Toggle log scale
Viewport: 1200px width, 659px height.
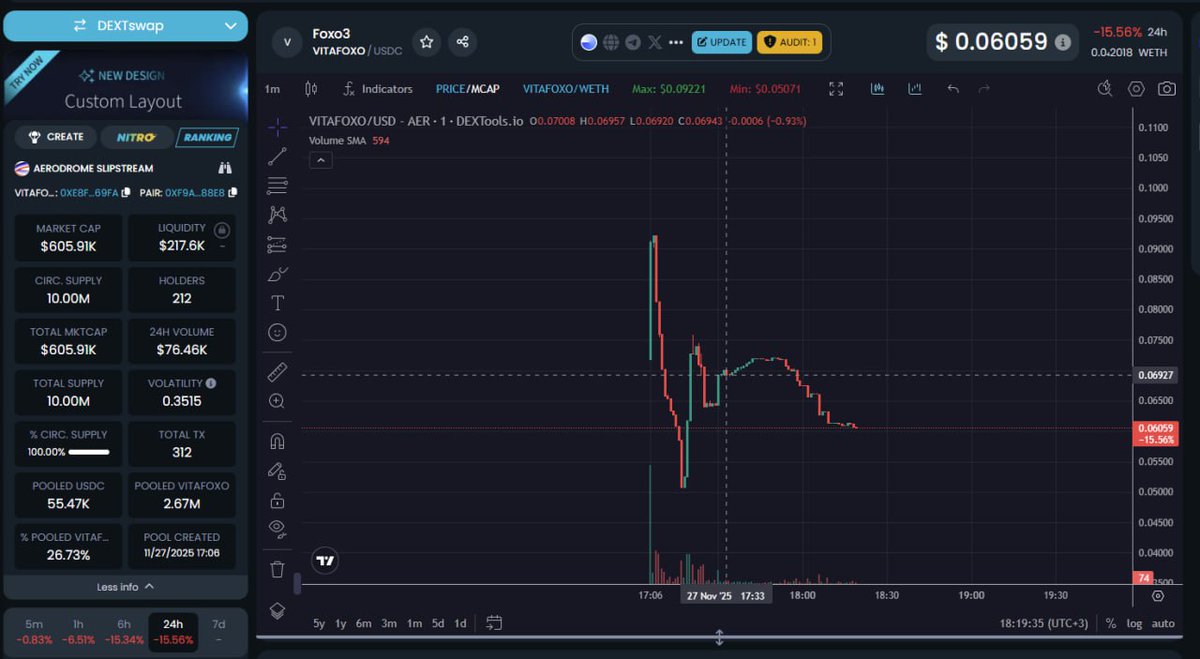click(x=1134, y=623)
